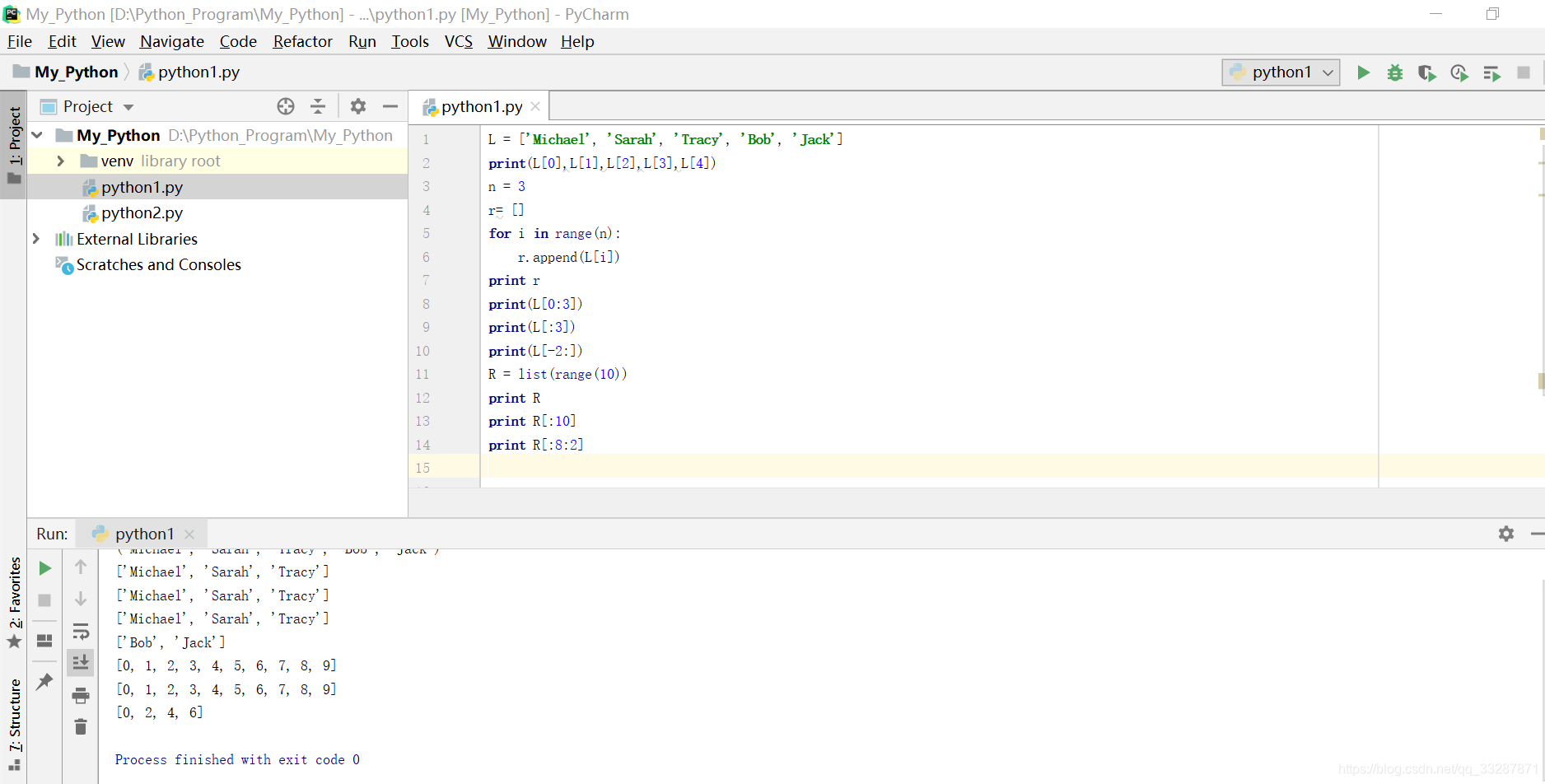Toggle Scroll to End in Run console
Screen dimensions: 1545x784
click(81, 663)
